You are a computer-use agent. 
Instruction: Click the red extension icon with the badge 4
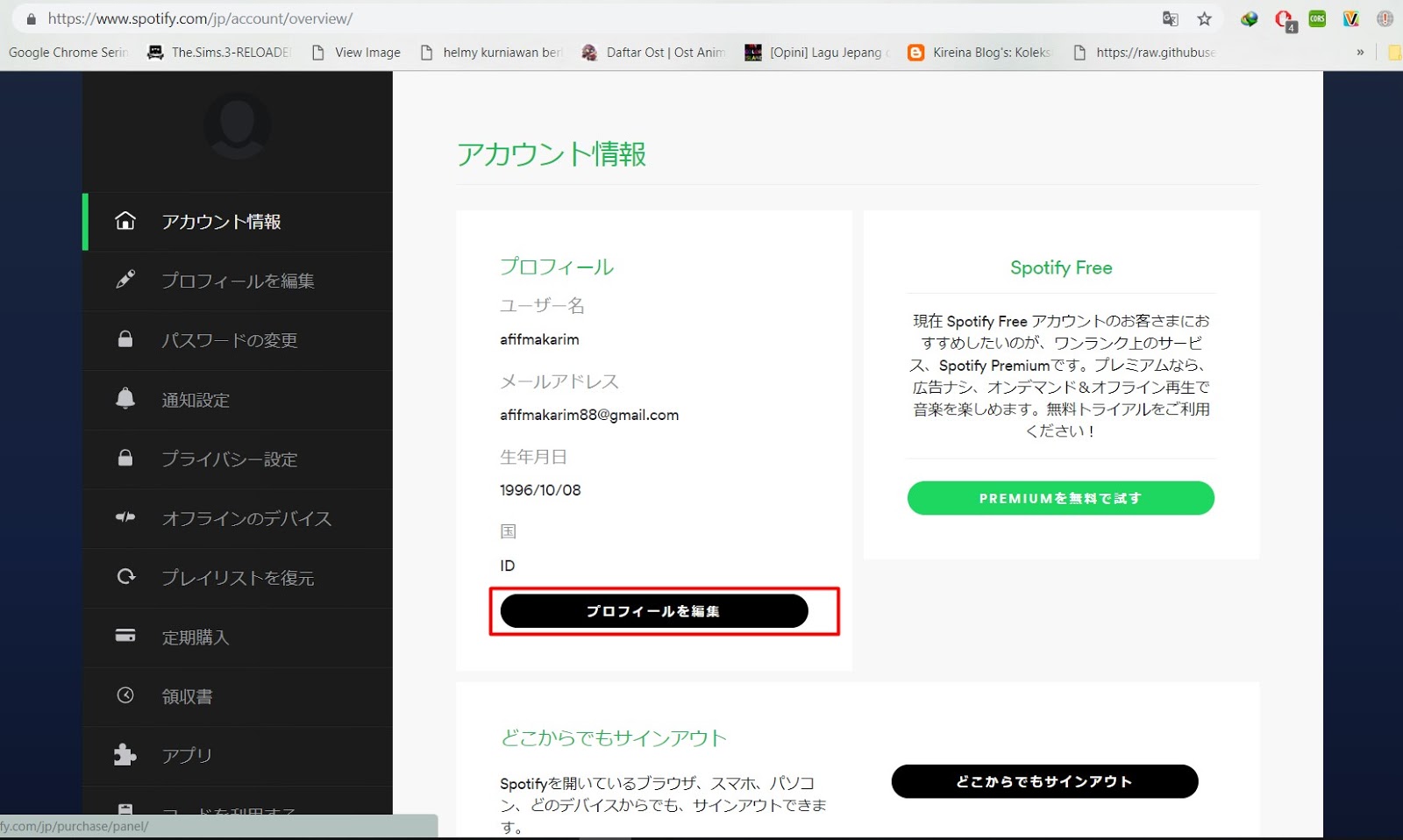[x=1285, y=20]
